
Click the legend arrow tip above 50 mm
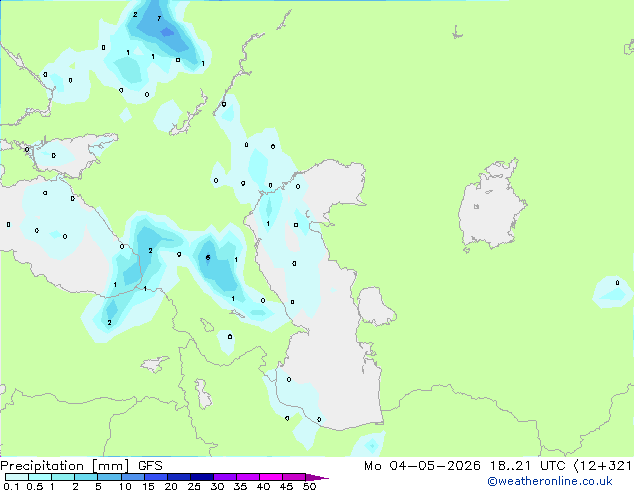click(317, 477)
